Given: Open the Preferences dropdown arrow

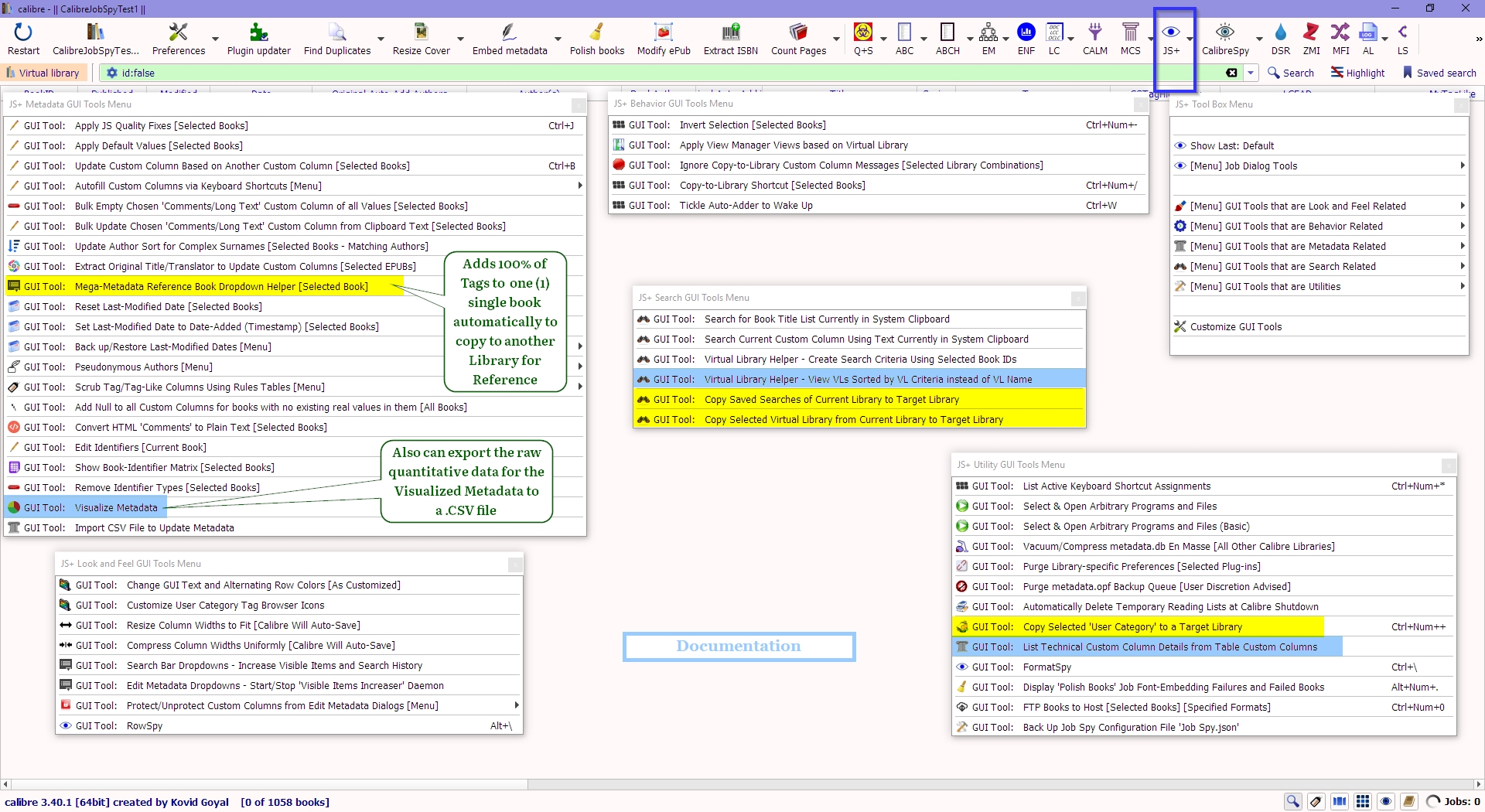Looking at the screenshot, I should 215,39.
